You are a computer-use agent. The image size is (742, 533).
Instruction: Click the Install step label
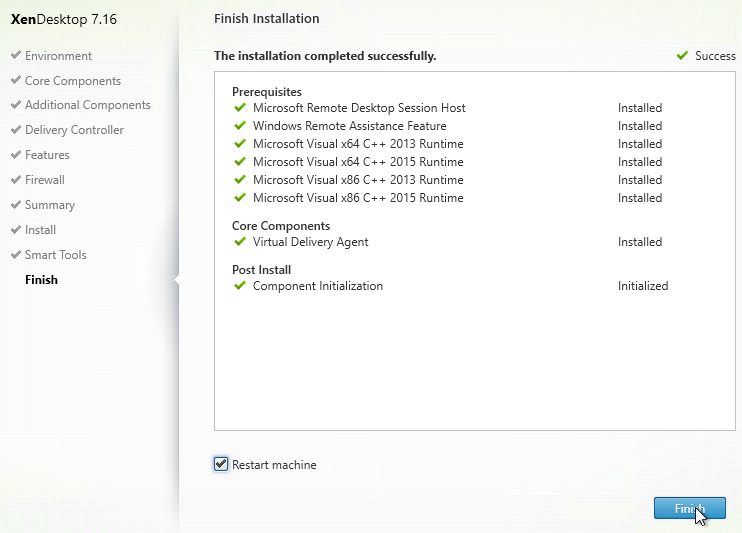click(41, 230)
